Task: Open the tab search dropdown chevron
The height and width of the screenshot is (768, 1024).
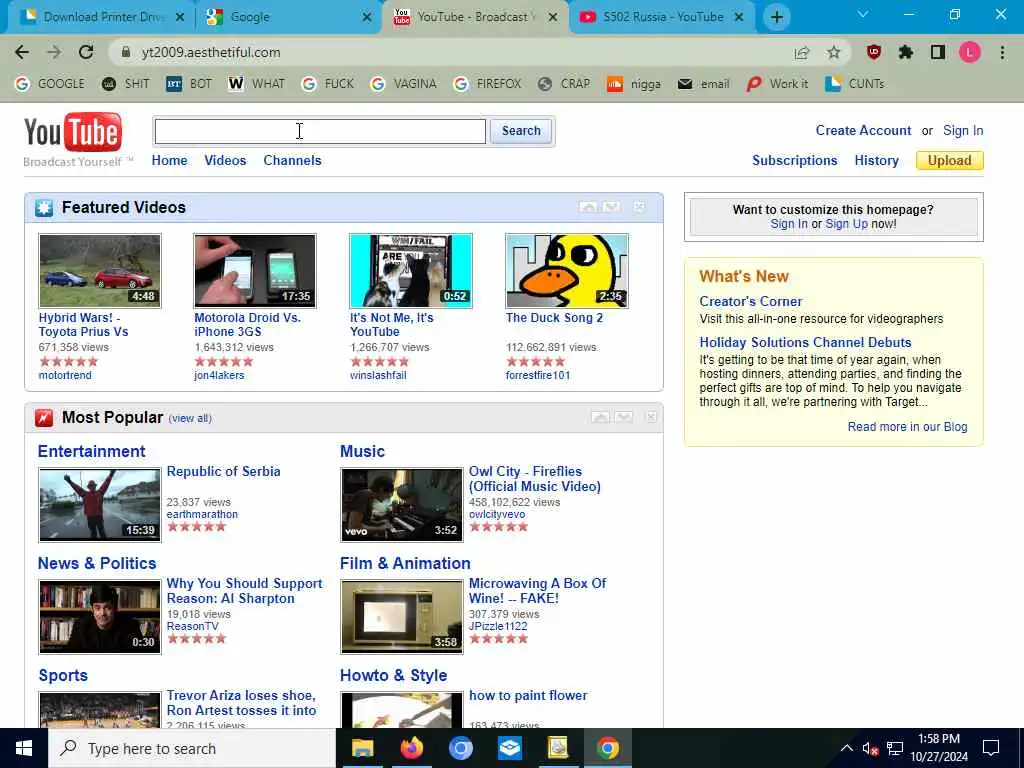Action: tap(863, 14)
